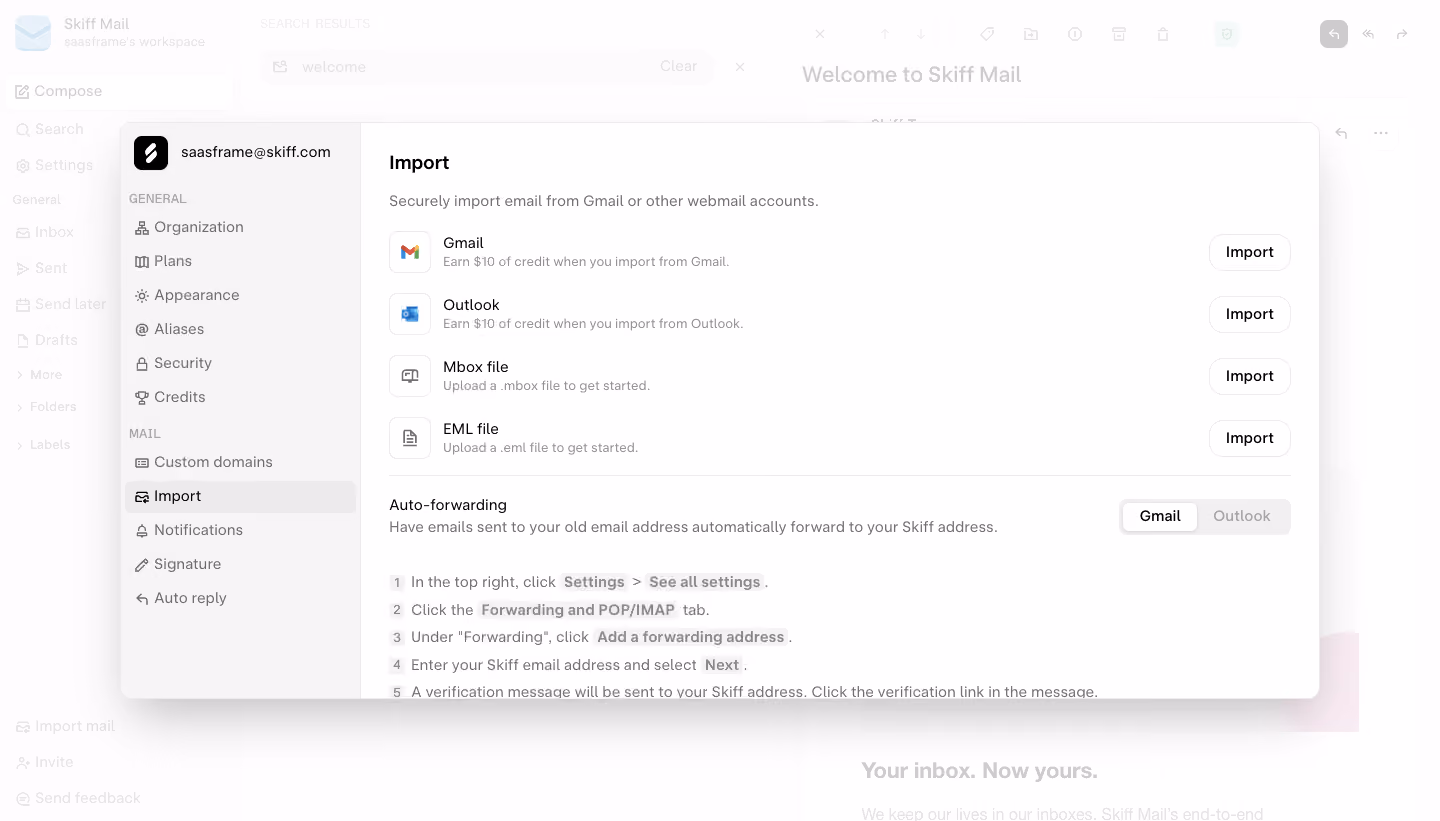Select the Credits settings tab
Viewport: 1440px width, 821px height.
(x=241, y=397)
